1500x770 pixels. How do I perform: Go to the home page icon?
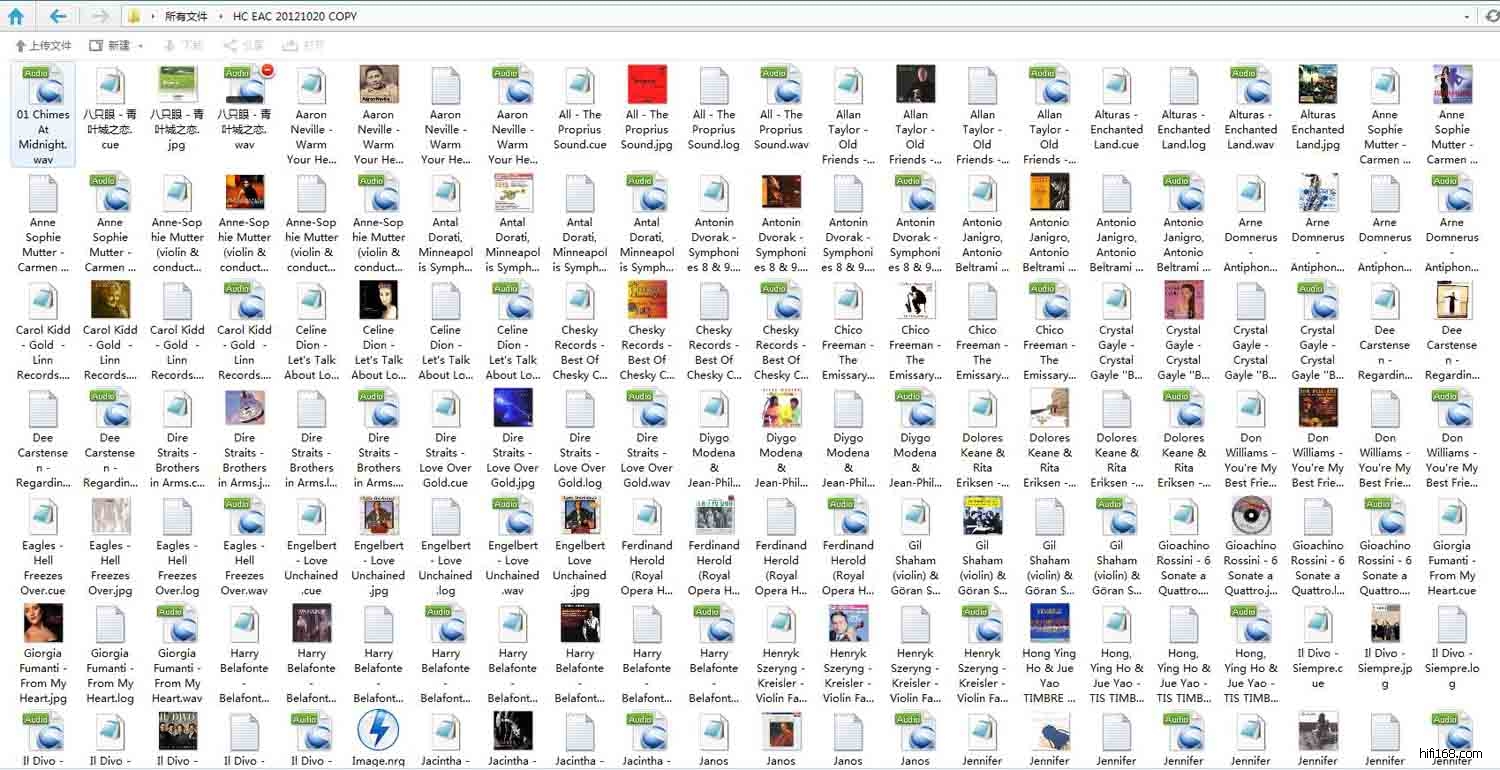click(15, 16)
